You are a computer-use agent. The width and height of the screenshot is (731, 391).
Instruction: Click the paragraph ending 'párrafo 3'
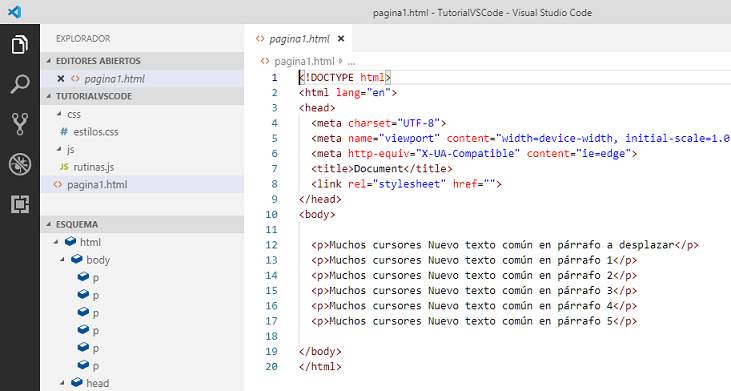pos(474,291)
